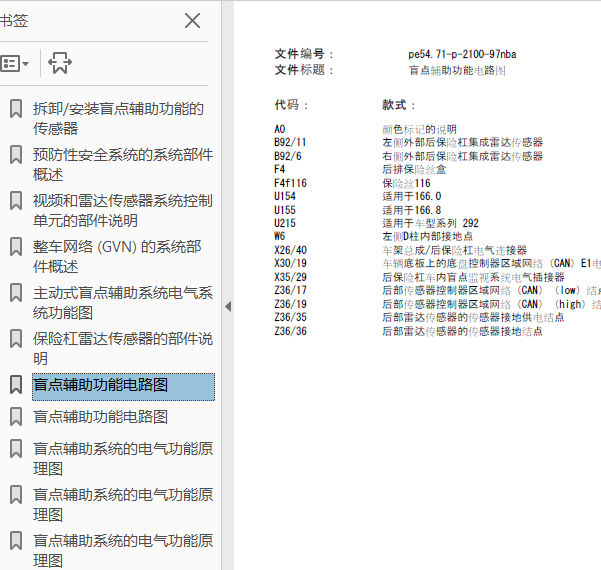Image resolution: width=601 pixels, height=570 pixels.
Task: Click code Z36/19
Action: (x=291, y=304)
